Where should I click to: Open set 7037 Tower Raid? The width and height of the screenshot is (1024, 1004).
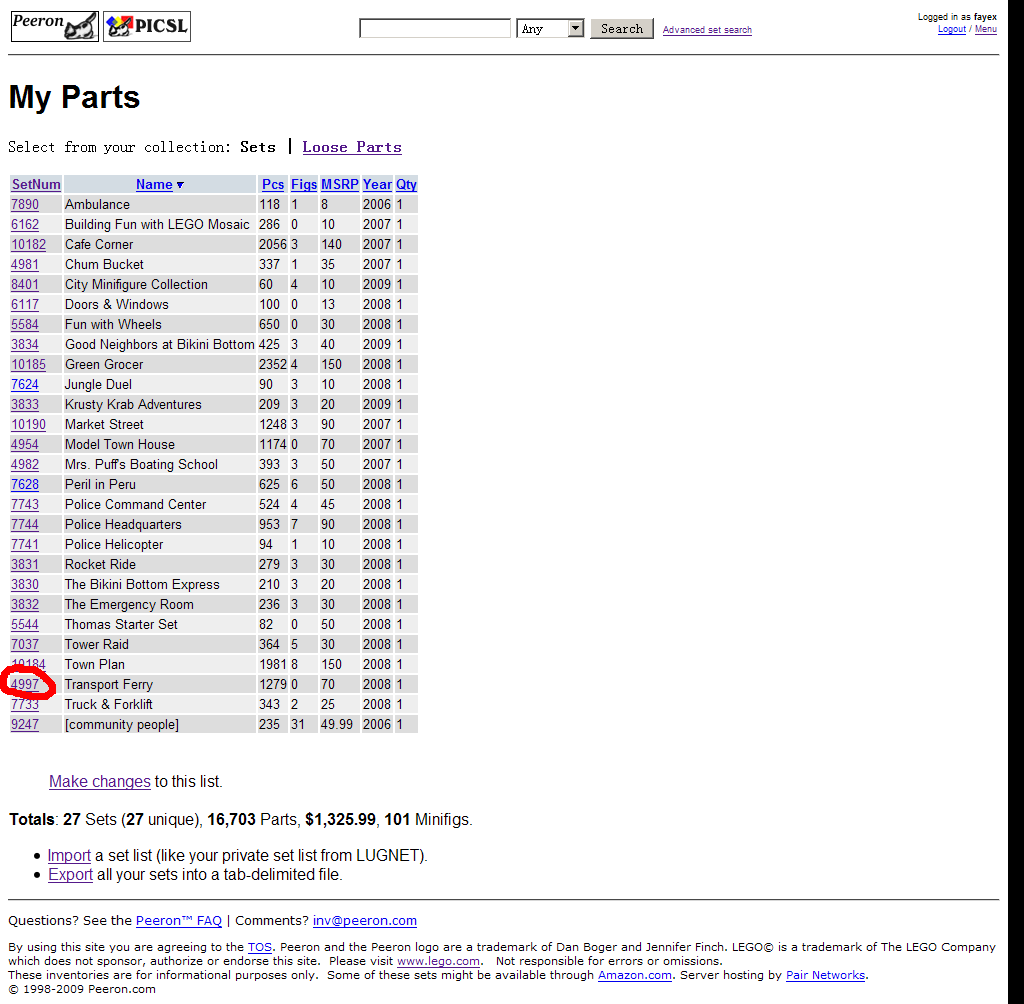coord(25,644)
